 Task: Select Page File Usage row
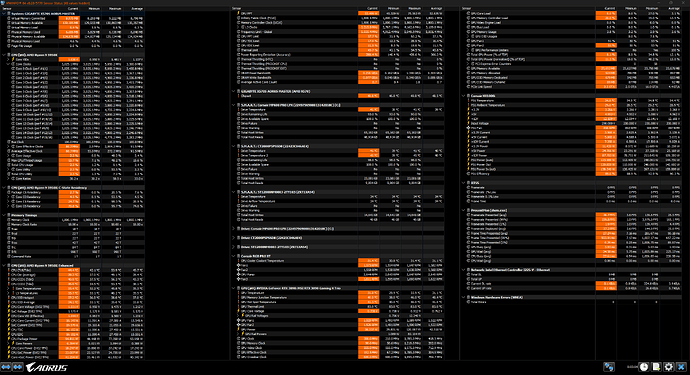click(x=73, y=46)
